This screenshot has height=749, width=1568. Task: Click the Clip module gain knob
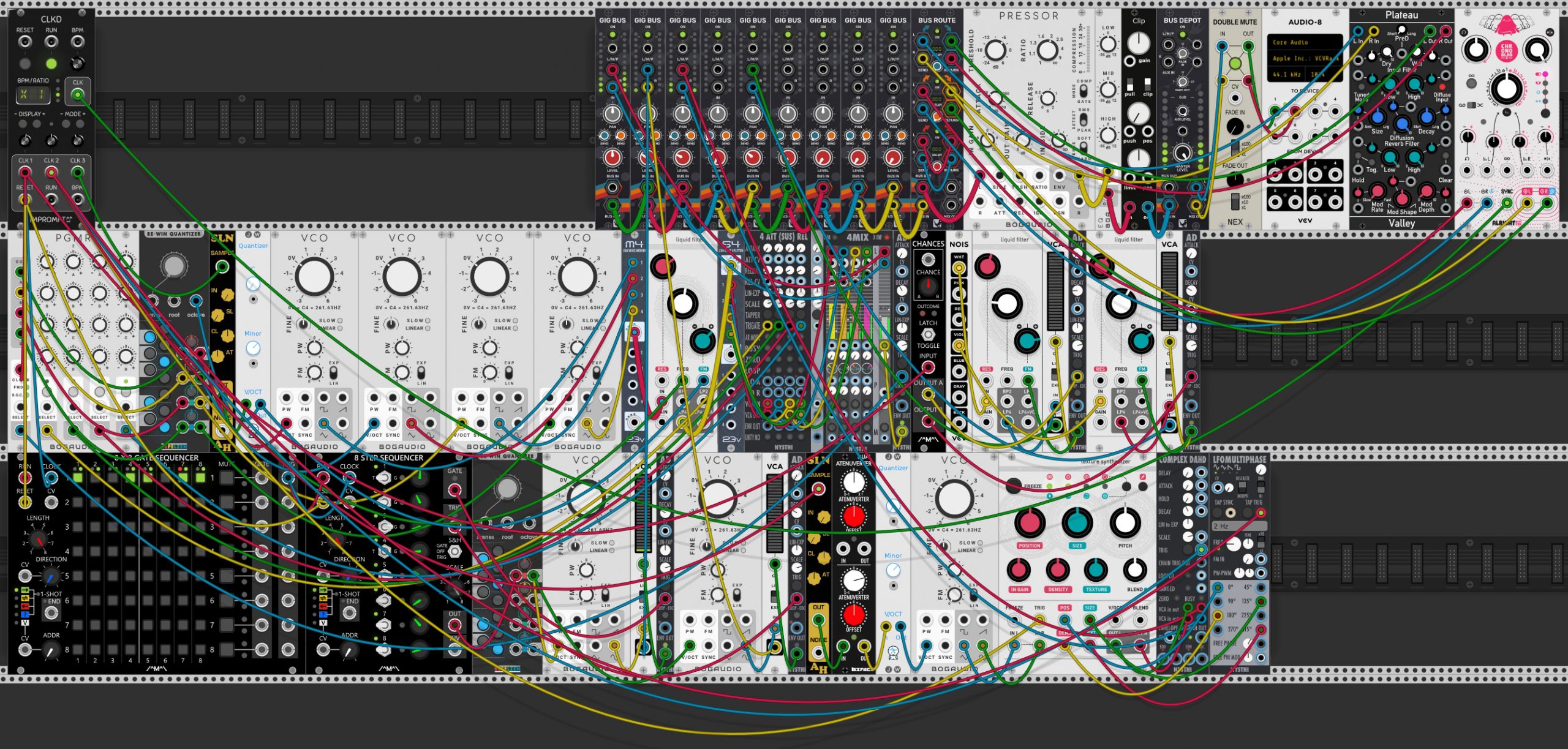[1139, 43]
